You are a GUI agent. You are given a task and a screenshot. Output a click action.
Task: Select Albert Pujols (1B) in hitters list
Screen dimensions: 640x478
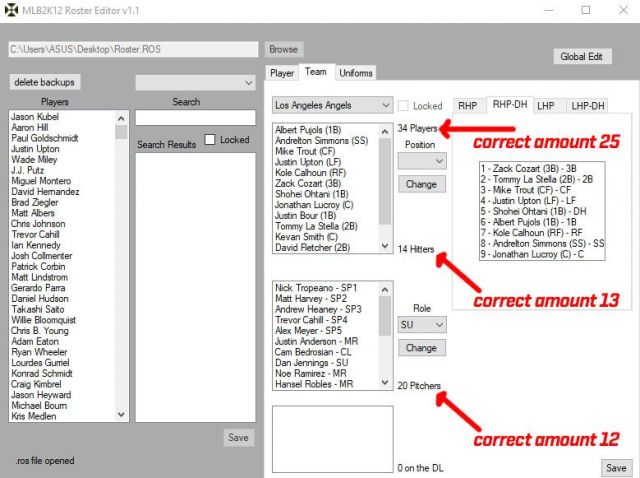326,130
